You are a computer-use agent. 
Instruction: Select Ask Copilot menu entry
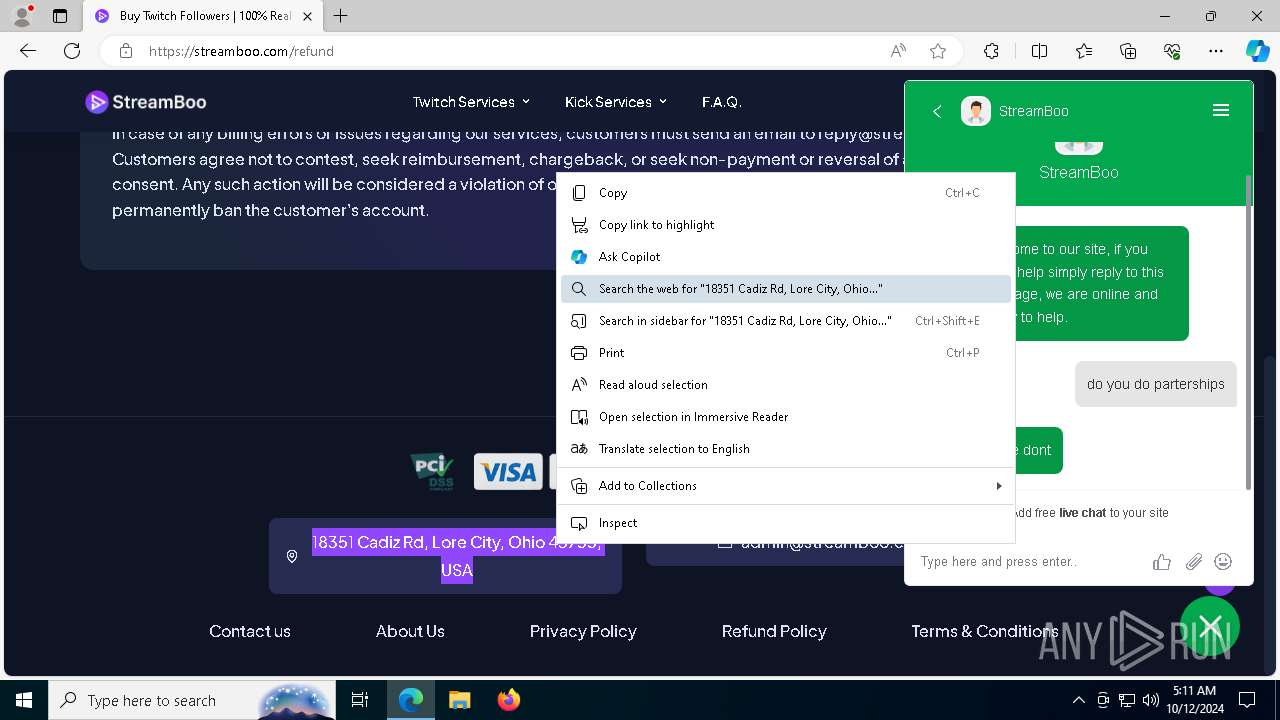click(786, 257)
